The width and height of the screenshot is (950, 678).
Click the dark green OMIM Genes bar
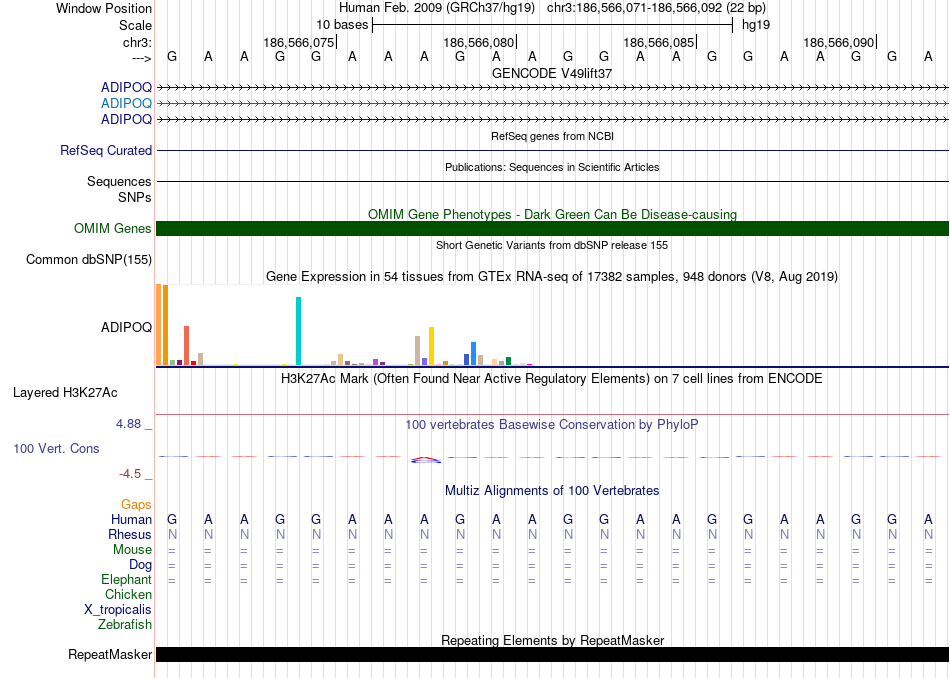(552, 229)
